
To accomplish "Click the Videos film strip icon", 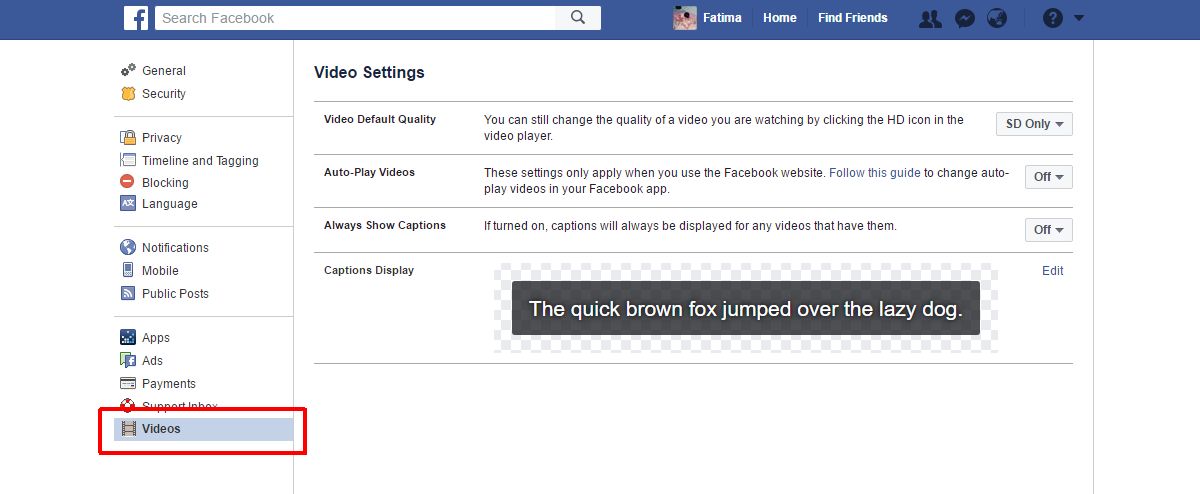I will click(128, 429).
